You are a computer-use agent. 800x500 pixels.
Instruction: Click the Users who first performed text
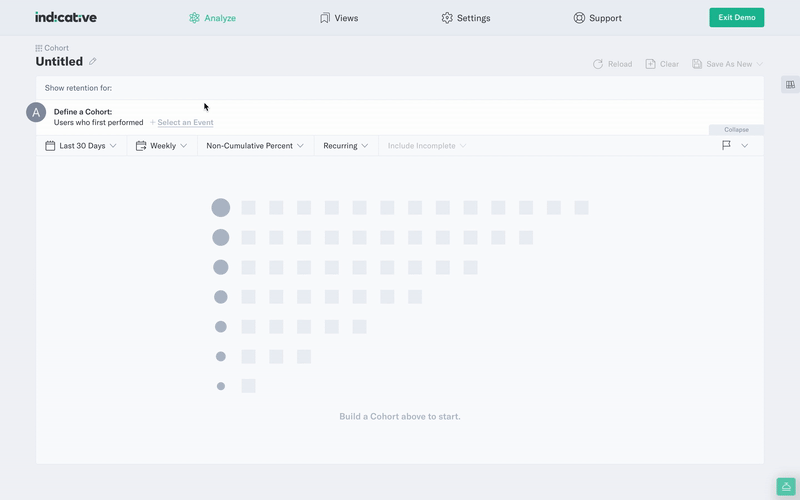98,122
